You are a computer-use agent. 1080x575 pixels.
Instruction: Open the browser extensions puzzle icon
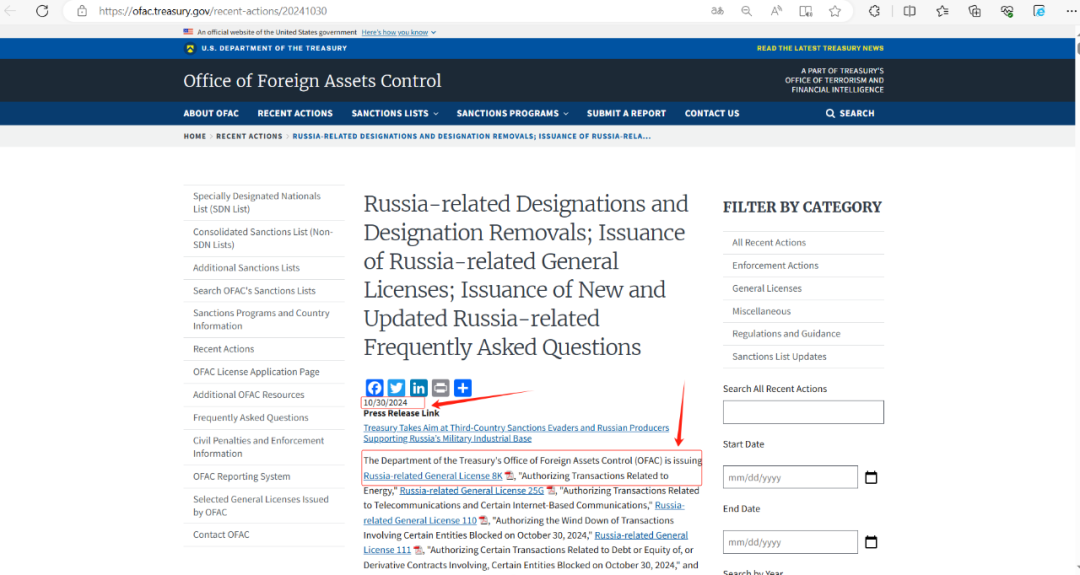[x=874, y=11]
